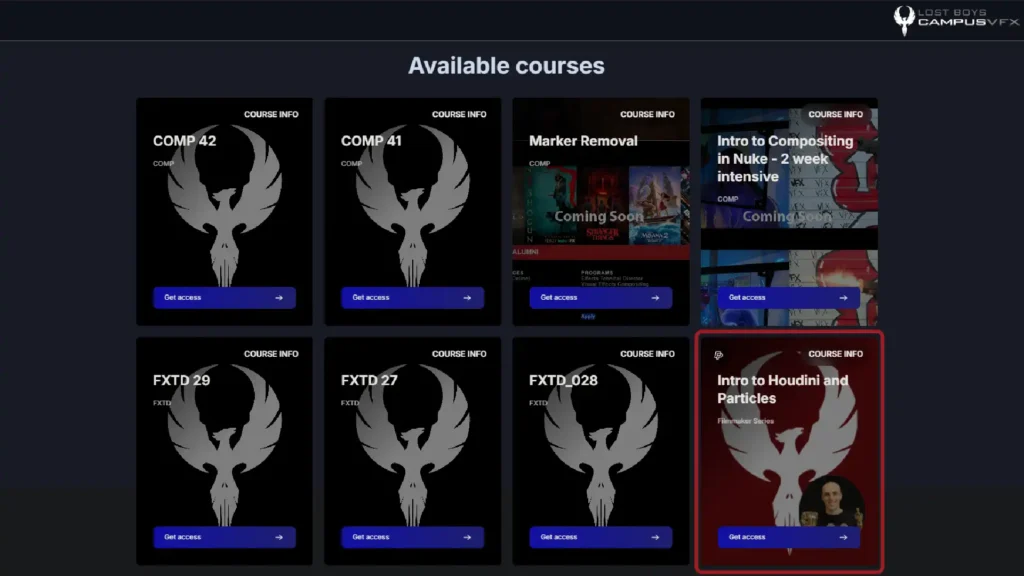Open COURSE INFO for Intro to Houdini
Viewport: 1024px width, 576px height.
(x=835, y=354)
